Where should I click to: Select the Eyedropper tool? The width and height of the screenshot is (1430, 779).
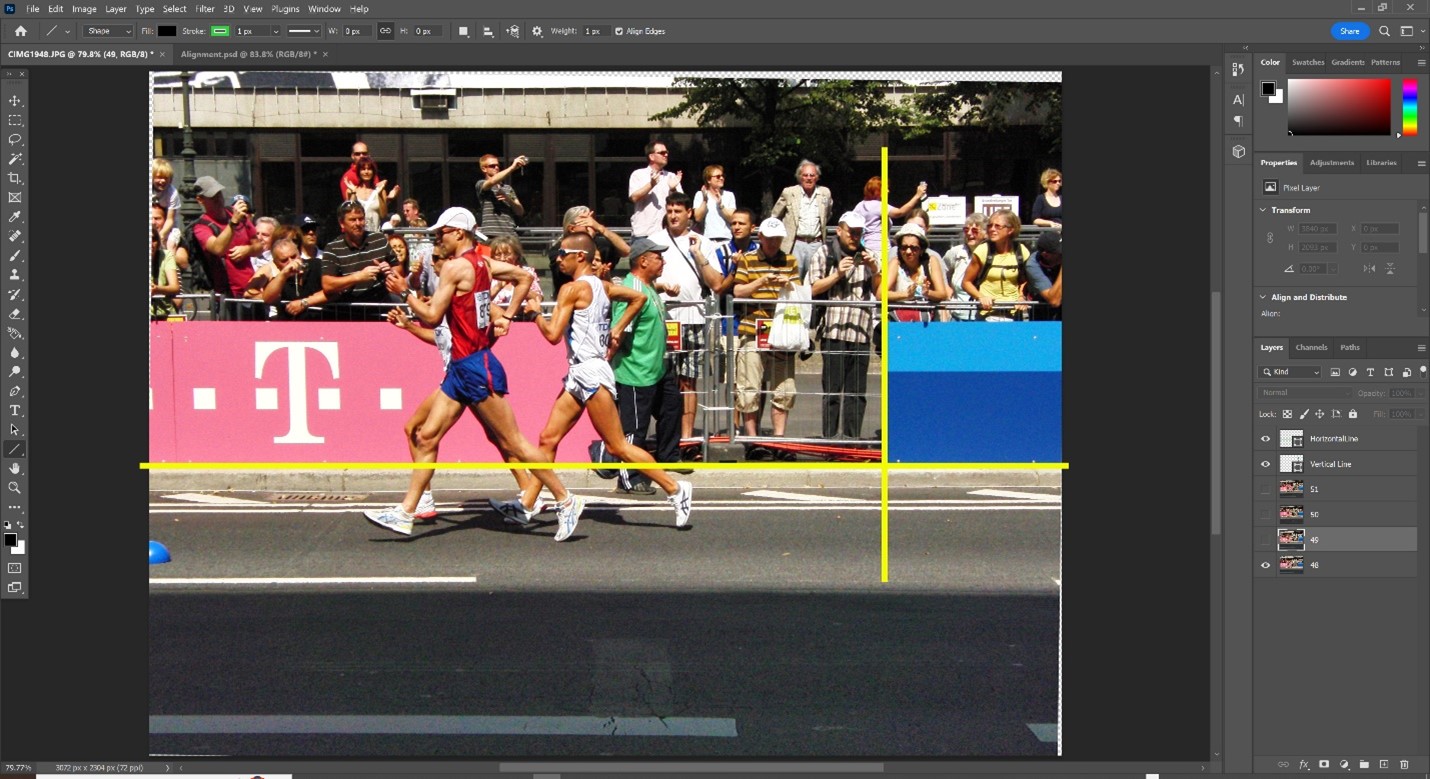click(x=15, y=217)
